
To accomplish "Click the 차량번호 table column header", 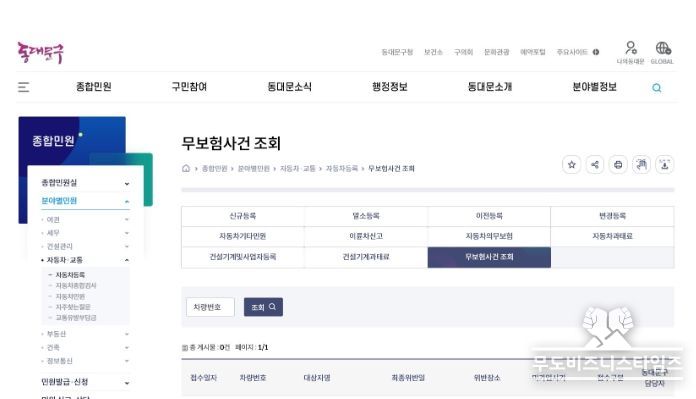I will pyautogui.click(x=253, y=378).
